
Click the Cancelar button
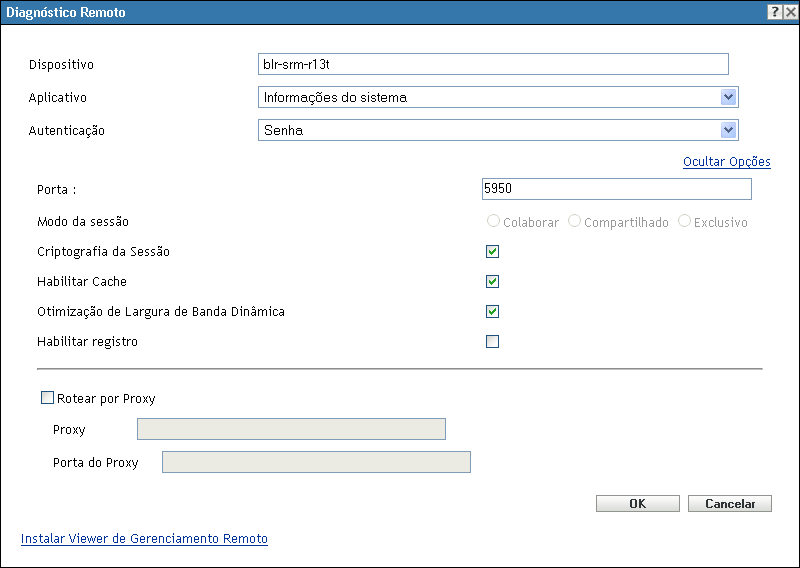point(729,504)
